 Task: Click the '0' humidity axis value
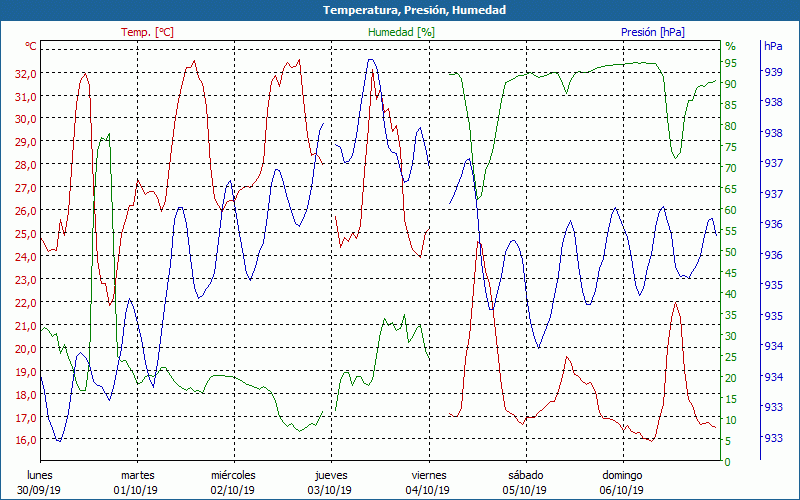click(728, 462)
